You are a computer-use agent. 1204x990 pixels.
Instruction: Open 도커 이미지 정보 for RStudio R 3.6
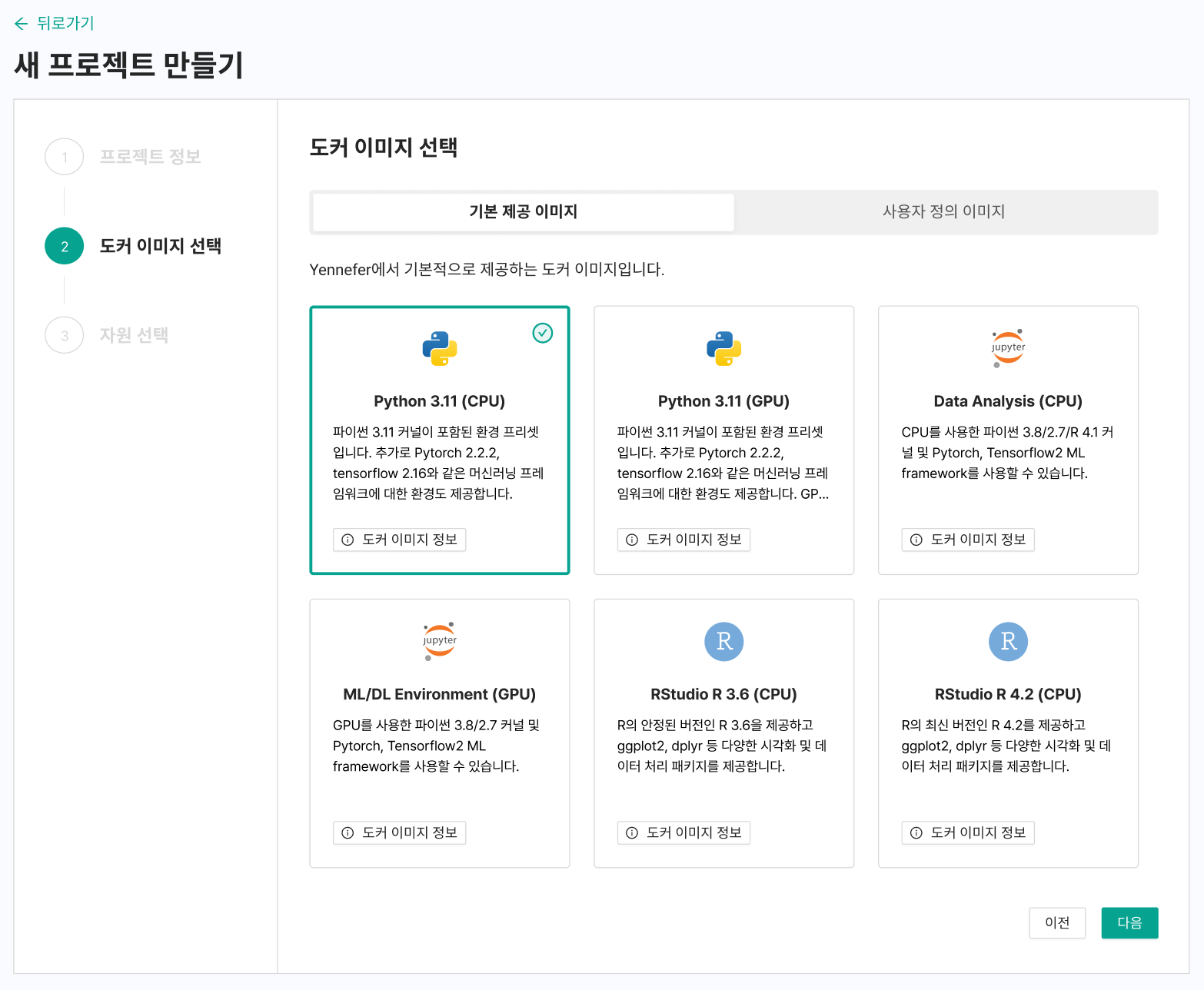(x=683, y=832)
